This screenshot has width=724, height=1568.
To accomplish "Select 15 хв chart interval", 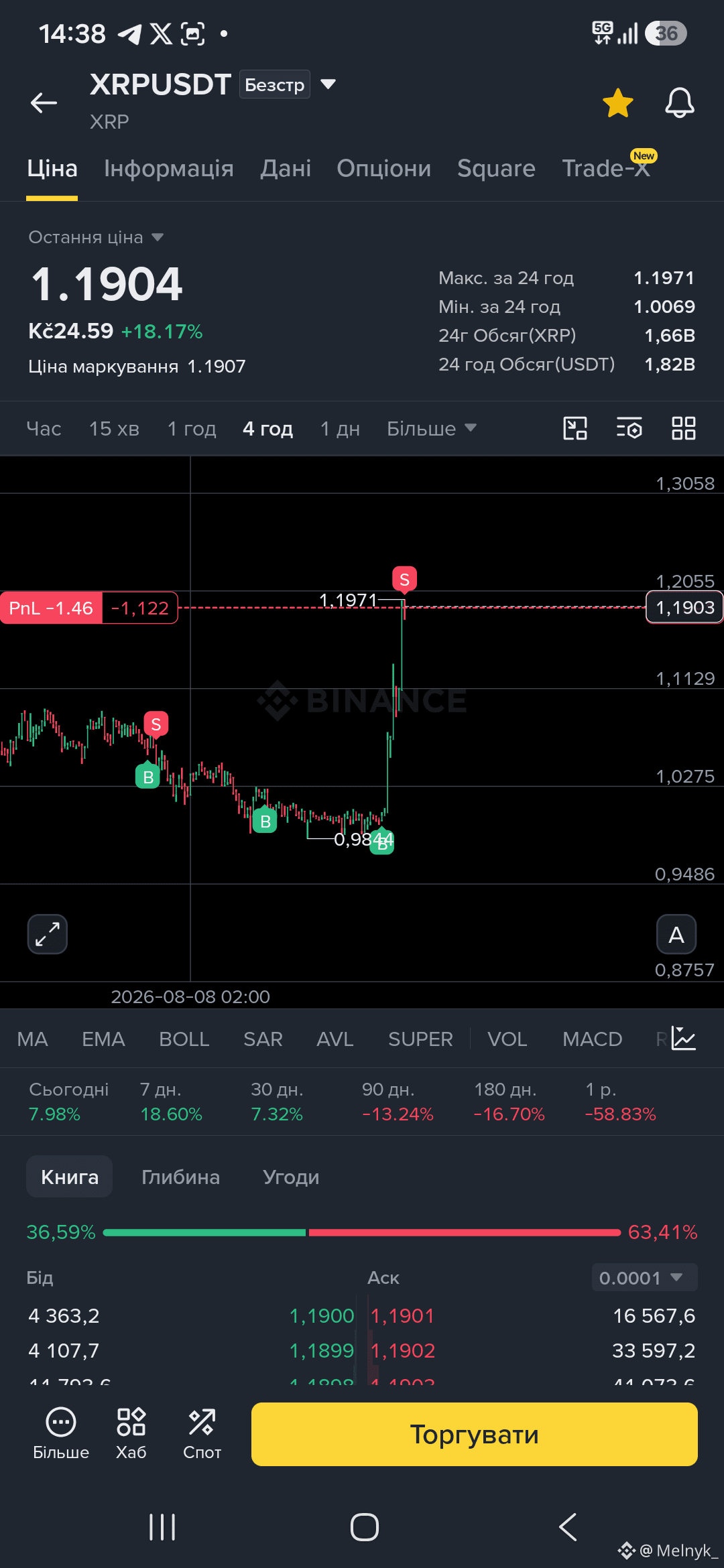I will pyautogui.click(x=115, y=429).
